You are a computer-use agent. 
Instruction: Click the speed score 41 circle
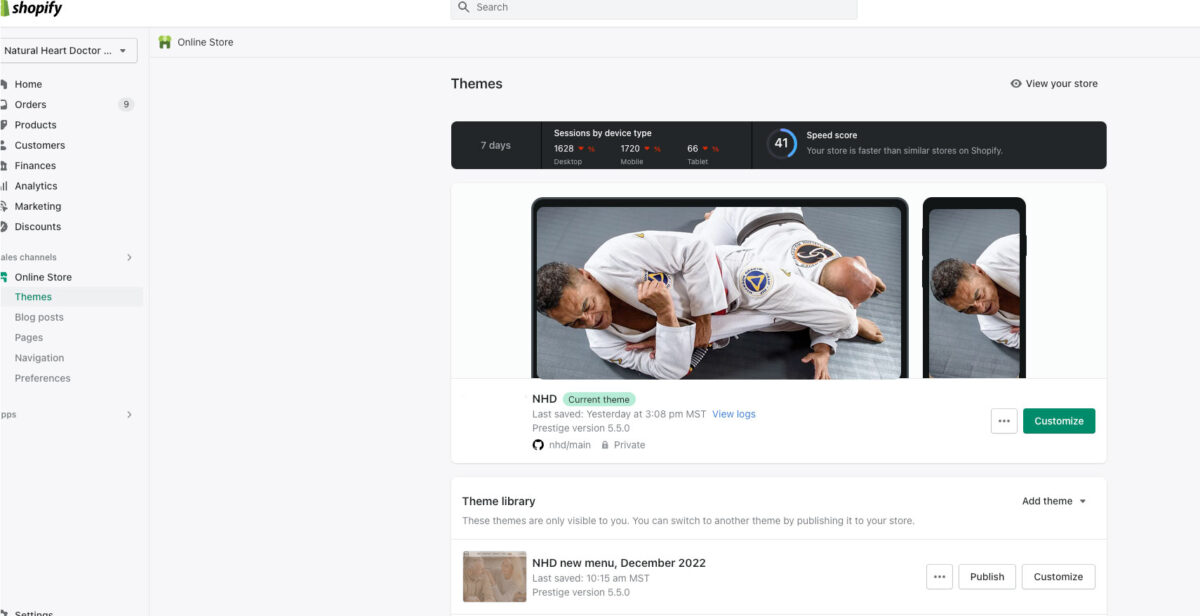(x=781, y=143)
